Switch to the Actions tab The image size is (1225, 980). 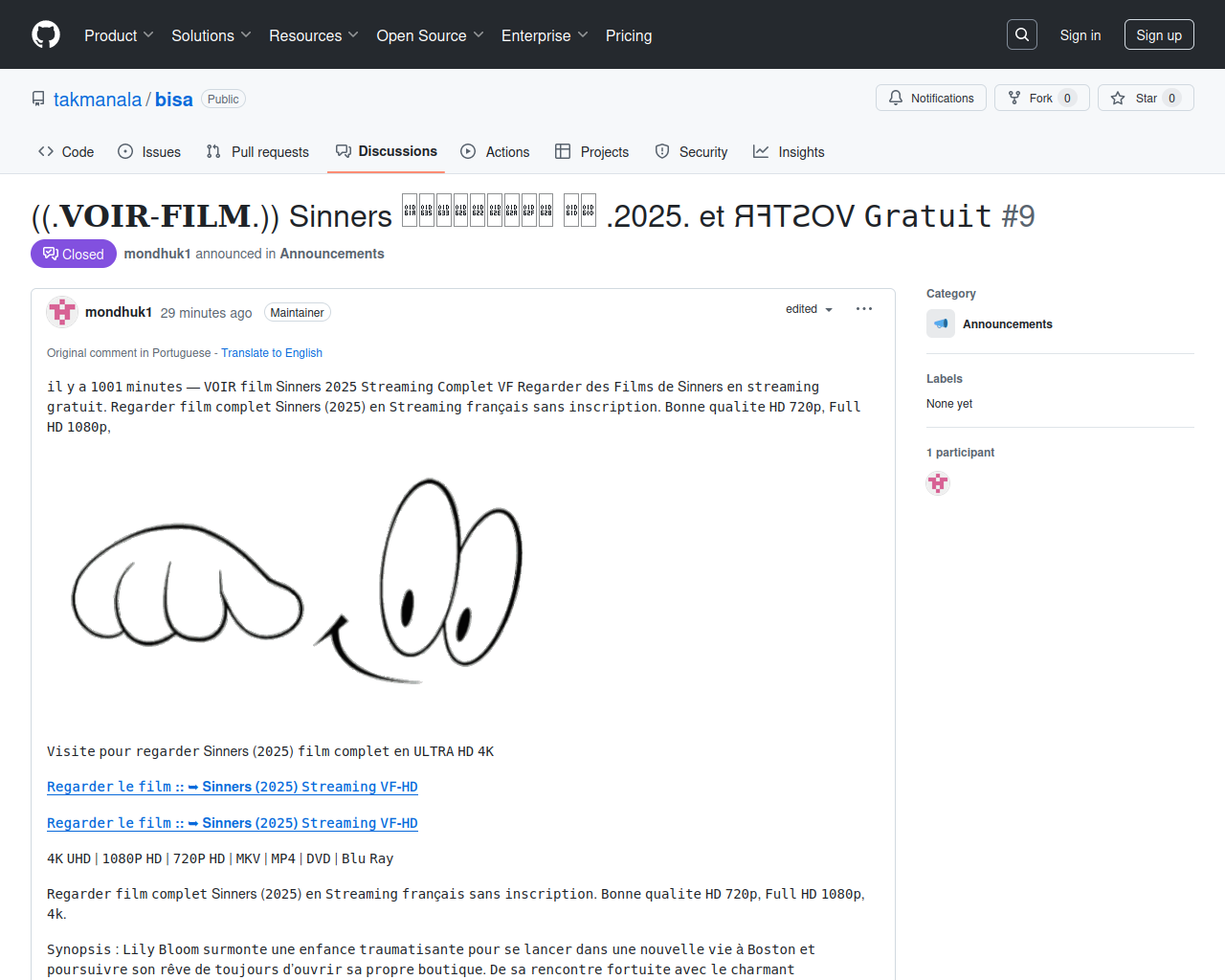click(495, 151)
